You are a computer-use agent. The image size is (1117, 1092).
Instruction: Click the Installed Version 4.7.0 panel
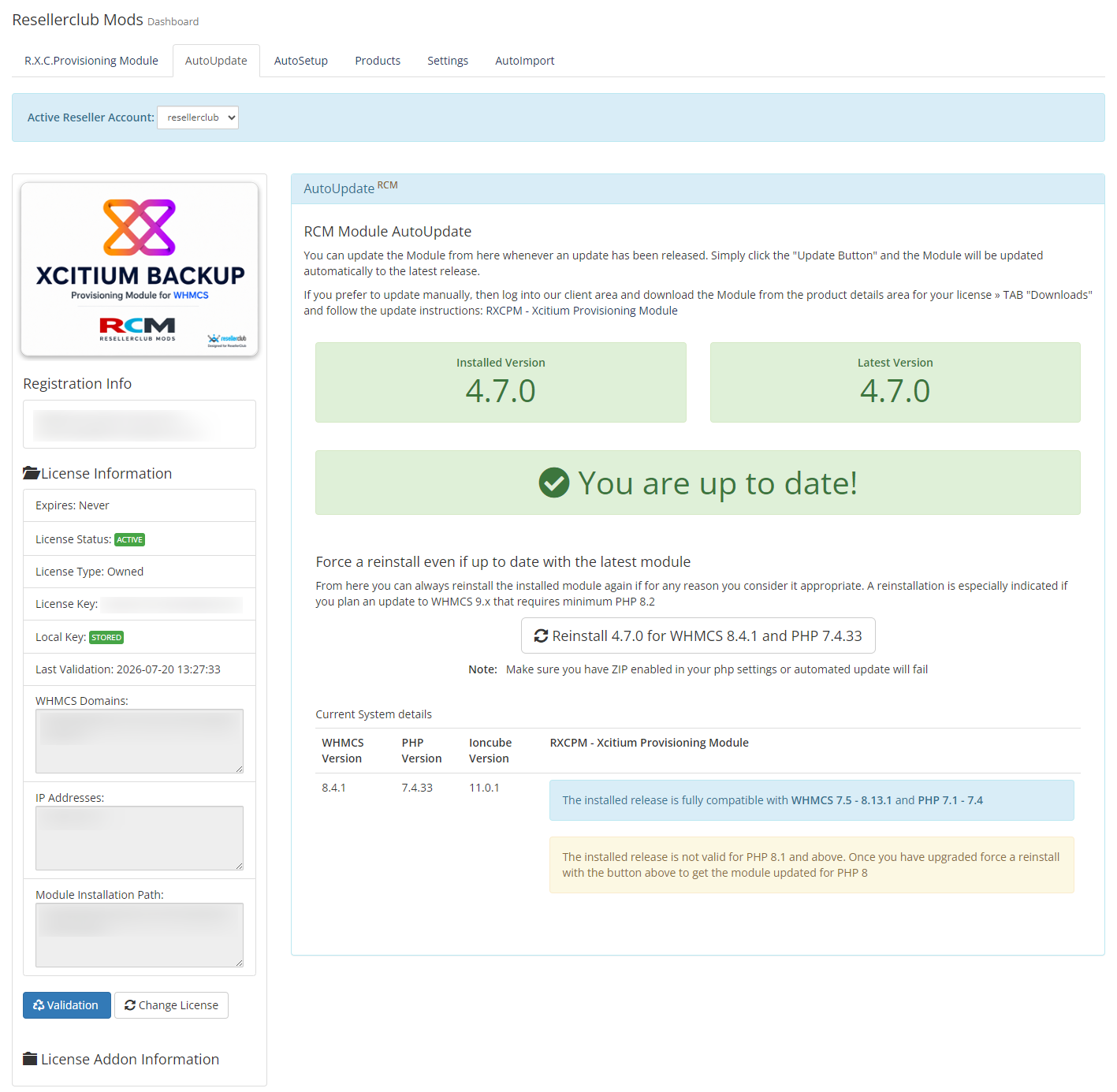501,382
